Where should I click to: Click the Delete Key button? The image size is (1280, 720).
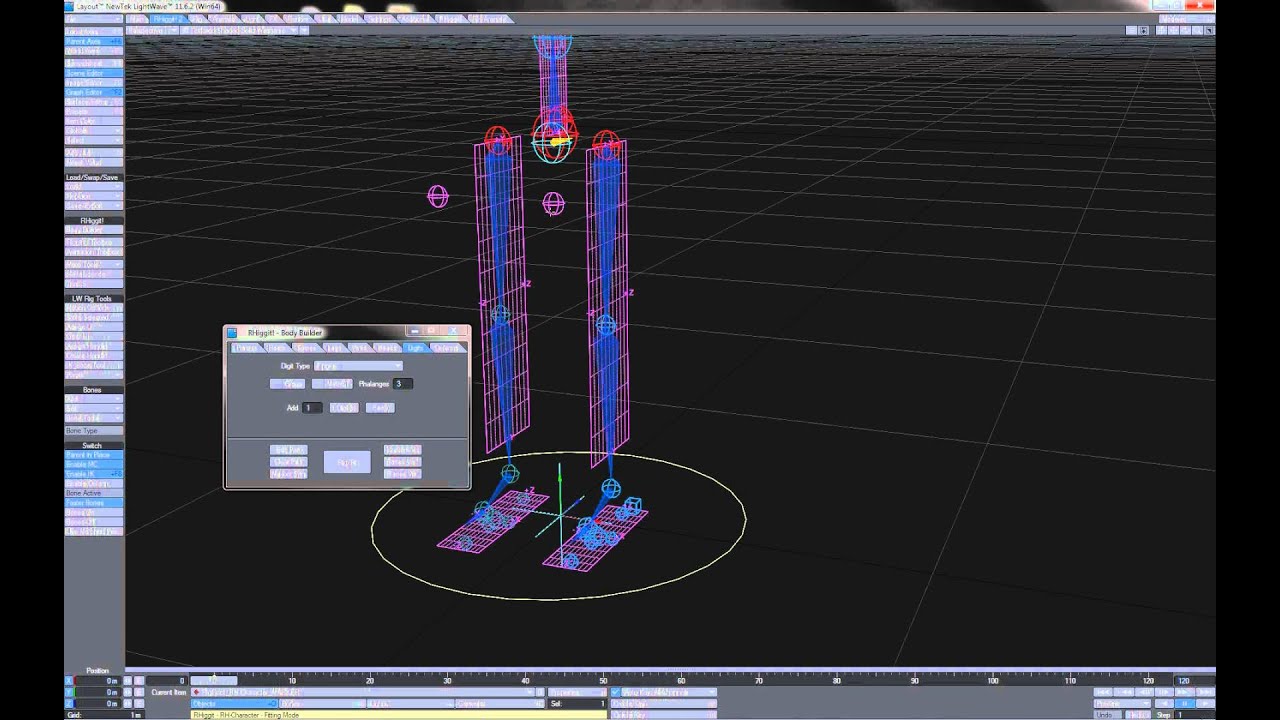(x=664, y=714)
